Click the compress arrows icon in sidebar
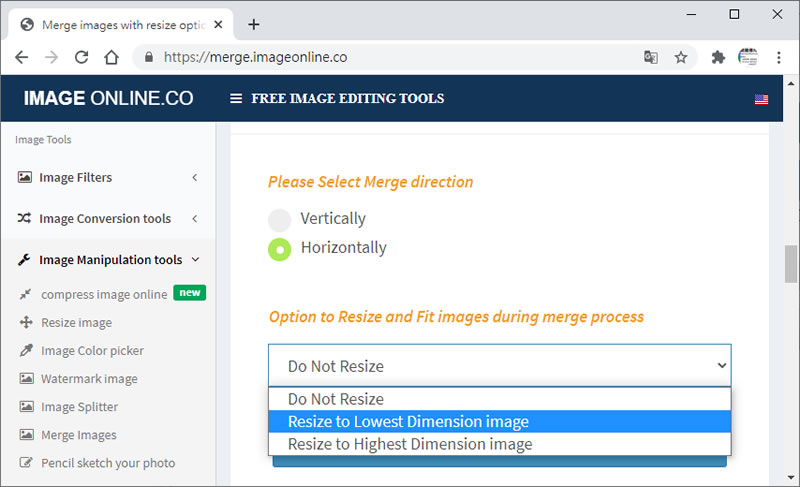The height and width of the screenshot is (487, 800). [x=26, y=294]
